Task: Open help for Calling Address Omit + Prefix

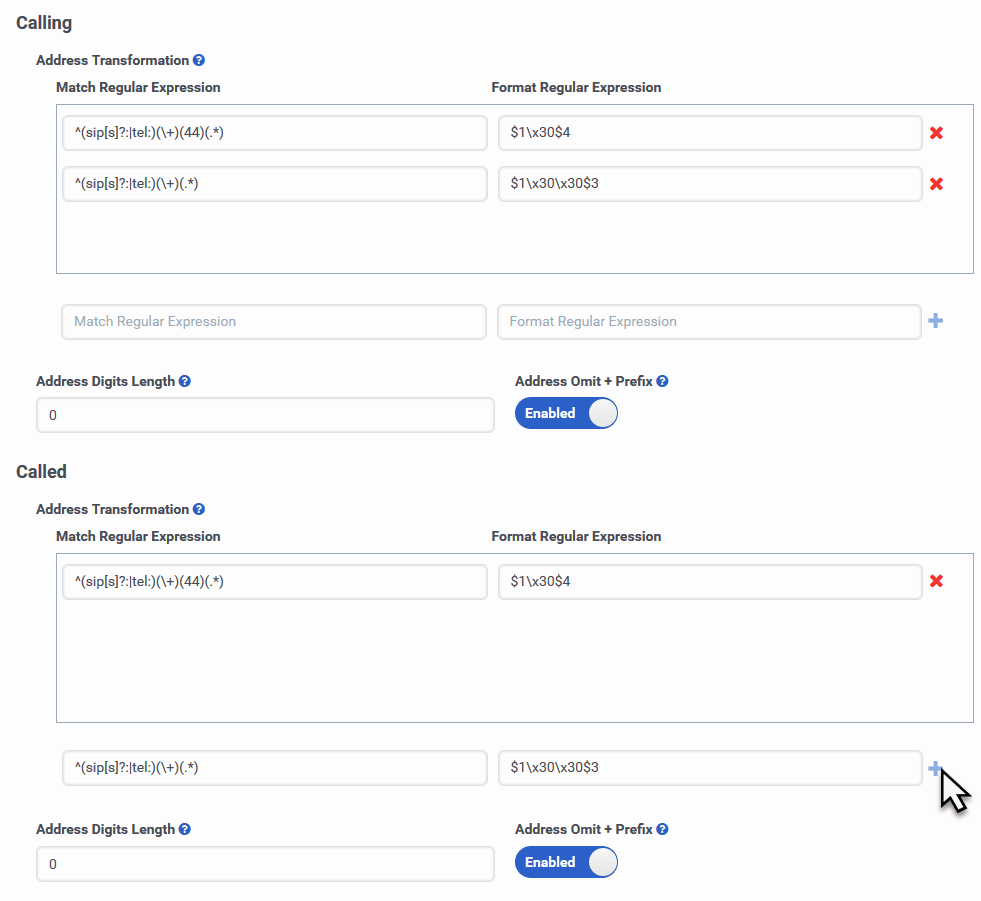Action: pos(662,382)
